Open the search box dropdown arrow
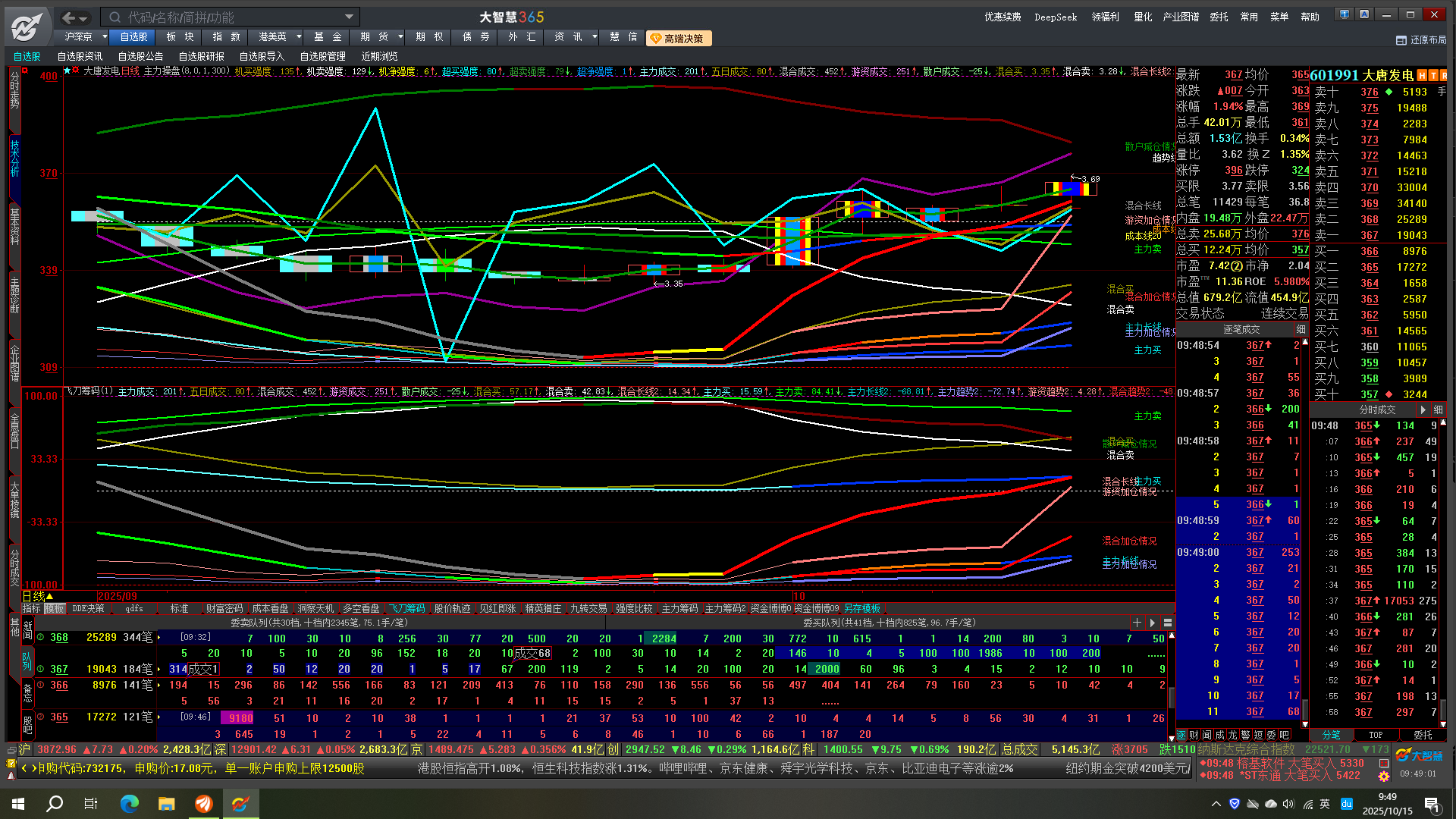 click(x=349, y=17)
